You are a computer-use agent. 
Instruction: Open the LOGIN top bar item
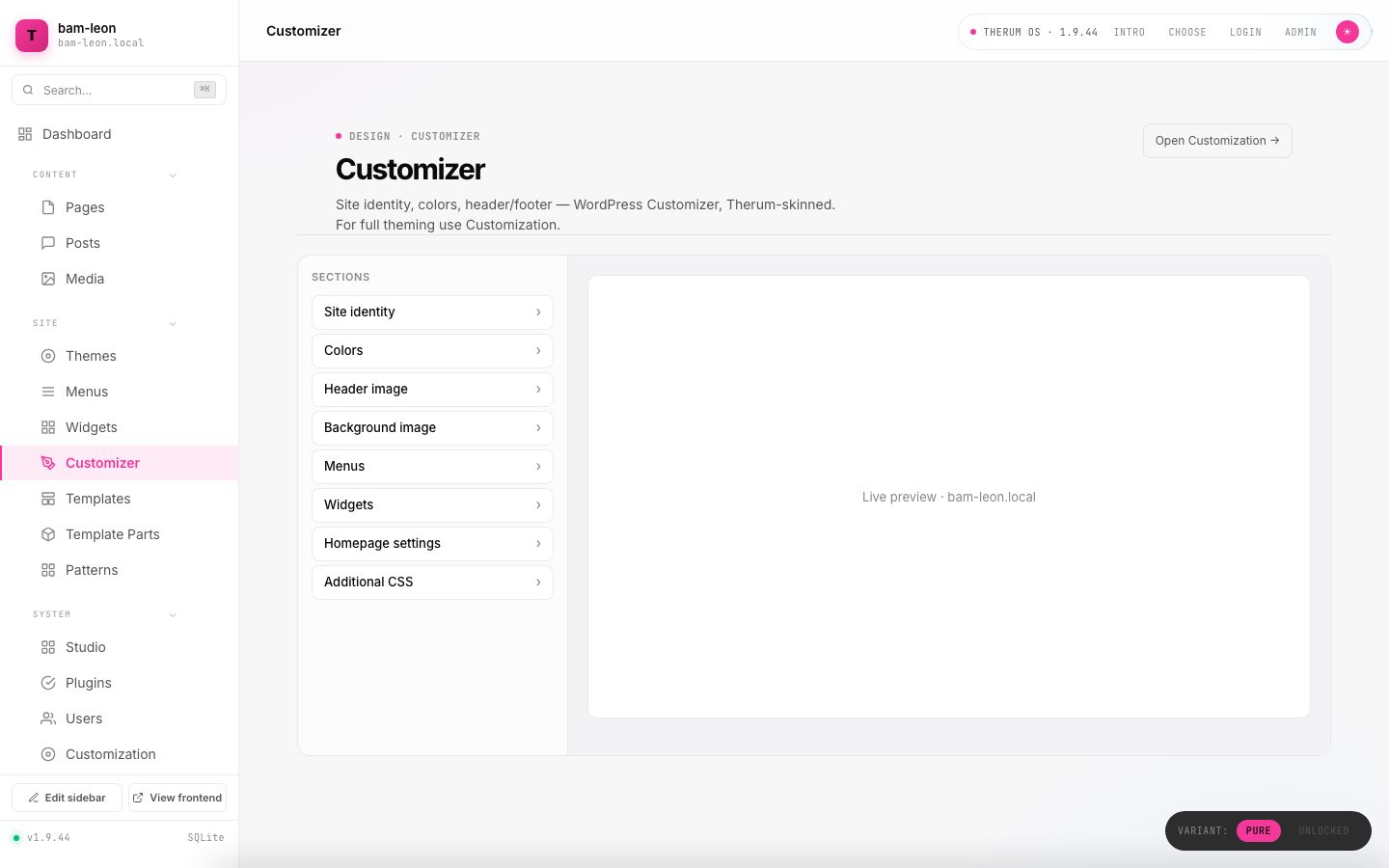1245,32
